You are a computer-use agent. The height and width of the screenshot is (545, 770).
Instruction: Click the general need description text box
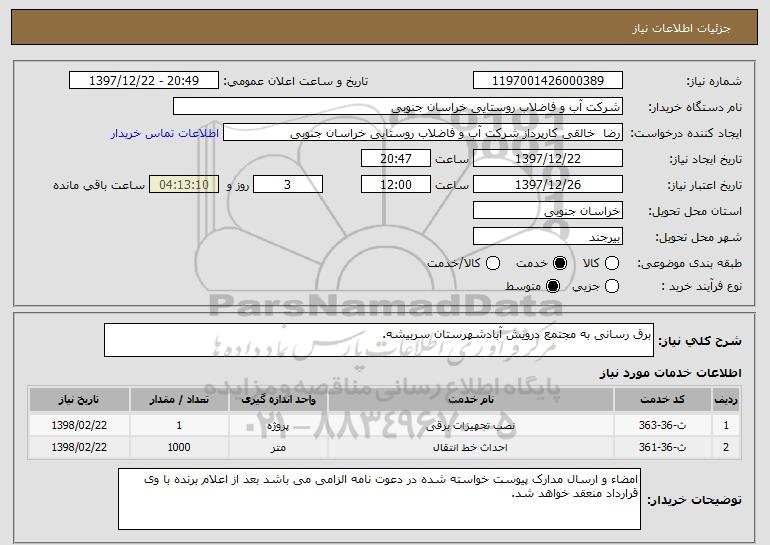[x=379, y=340]
